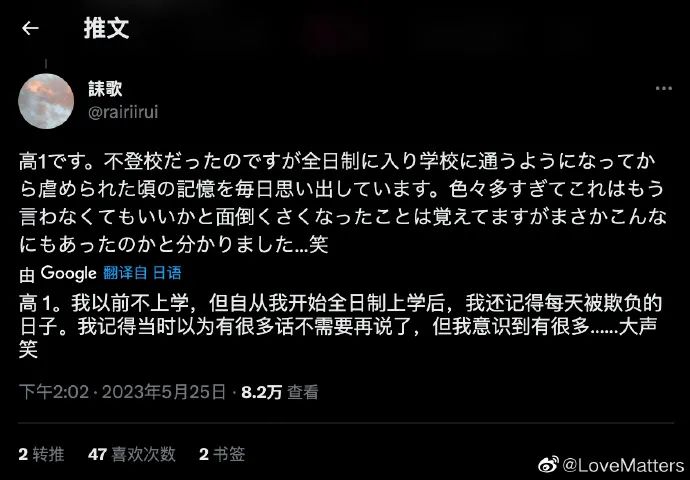Click the 推文 header title
Screen dimensions: 690x480
106,29
